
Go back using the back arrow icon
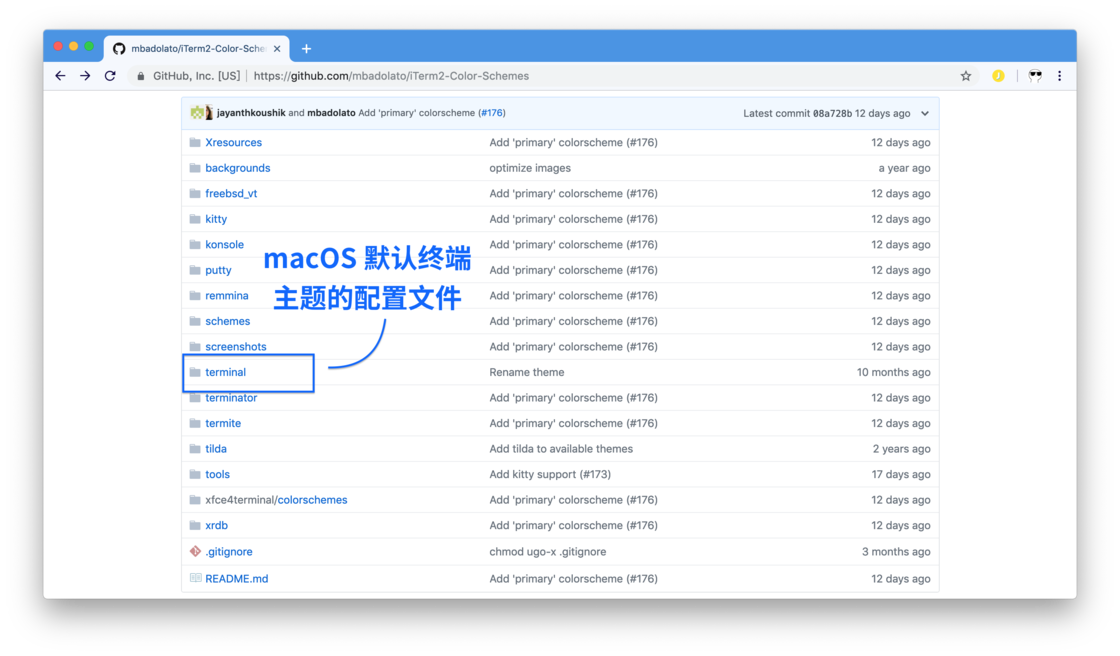pyautogui.click(x=60, y=75)
